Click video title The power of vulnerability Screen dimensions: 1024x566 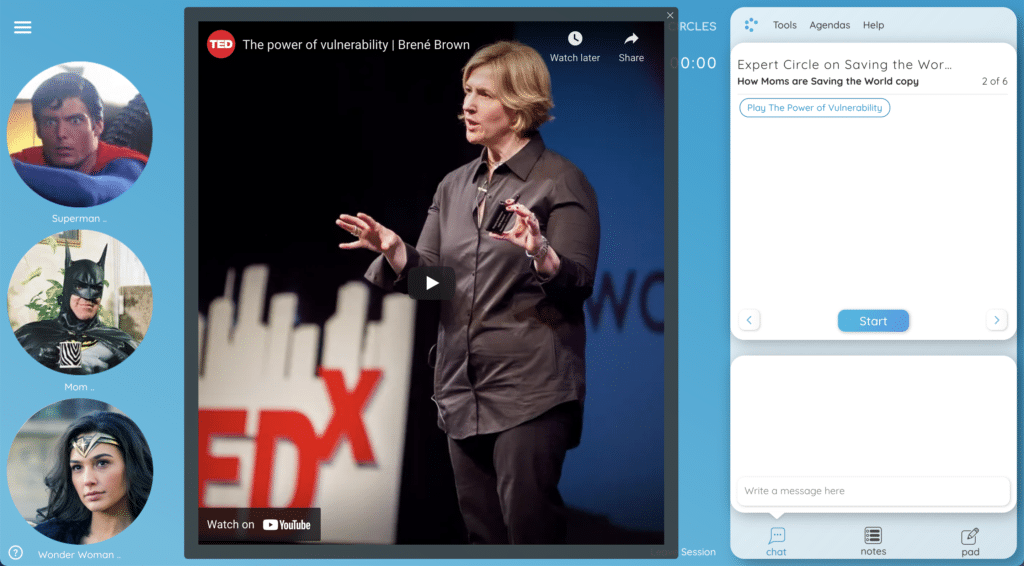[356, 45]
